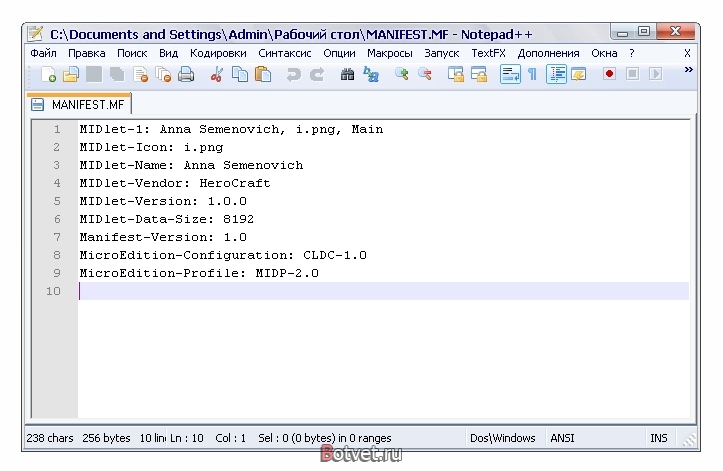Click the MIDlet-Version: 1.0.0 line
Viewport: 723px width, 471px height.
coord(163,201)
